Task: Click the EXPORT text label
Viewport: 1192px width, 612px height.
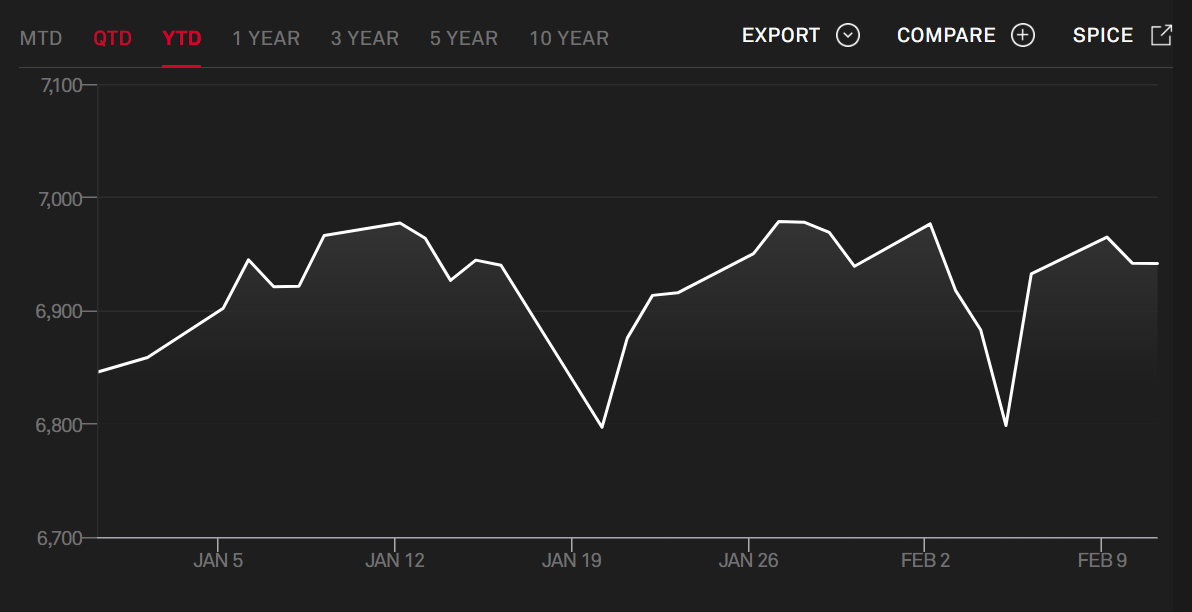Action: (780, 36)
